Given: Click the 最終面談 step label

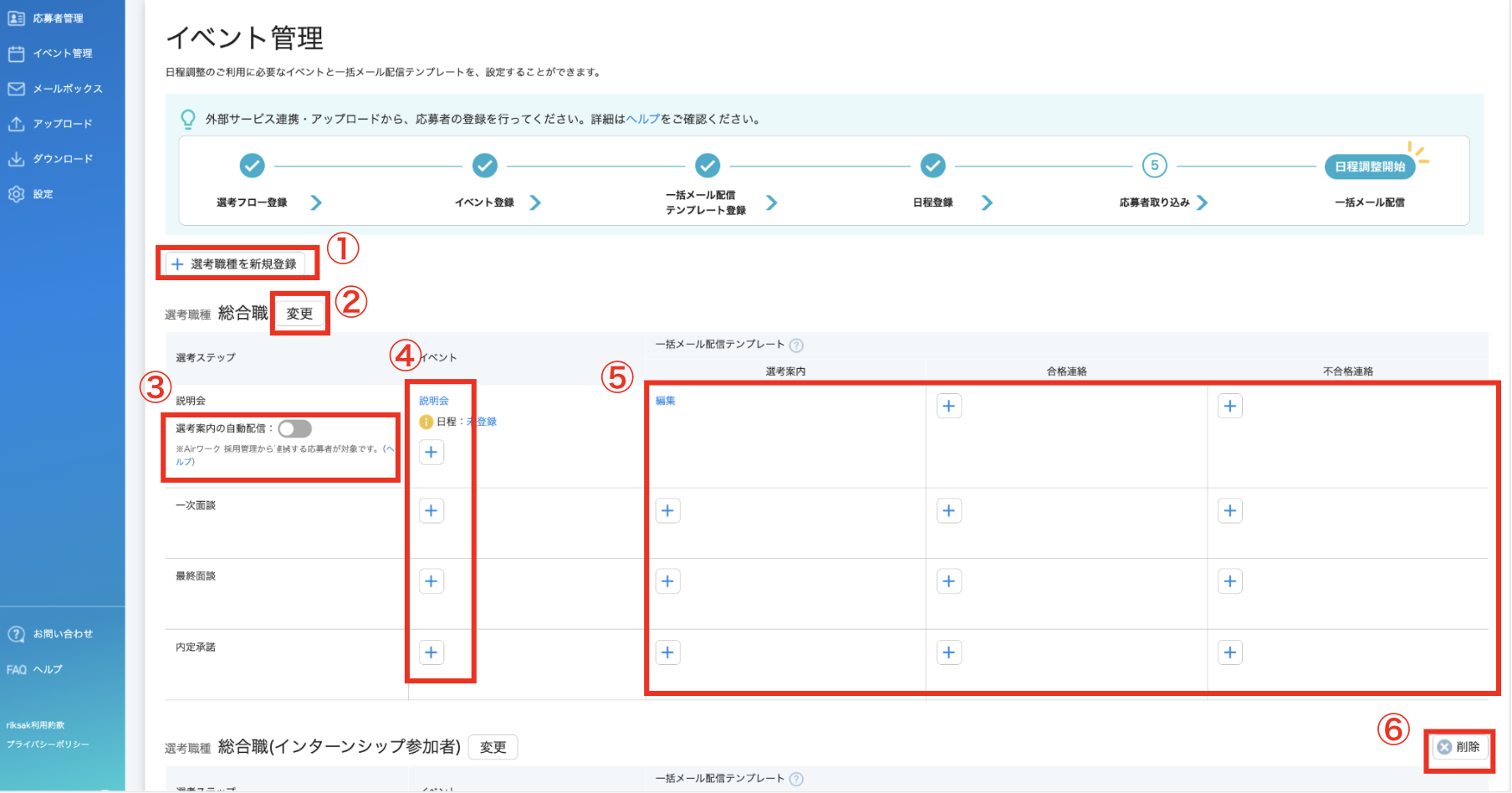Looking at the screenshot, I should [x=196, y=576].
